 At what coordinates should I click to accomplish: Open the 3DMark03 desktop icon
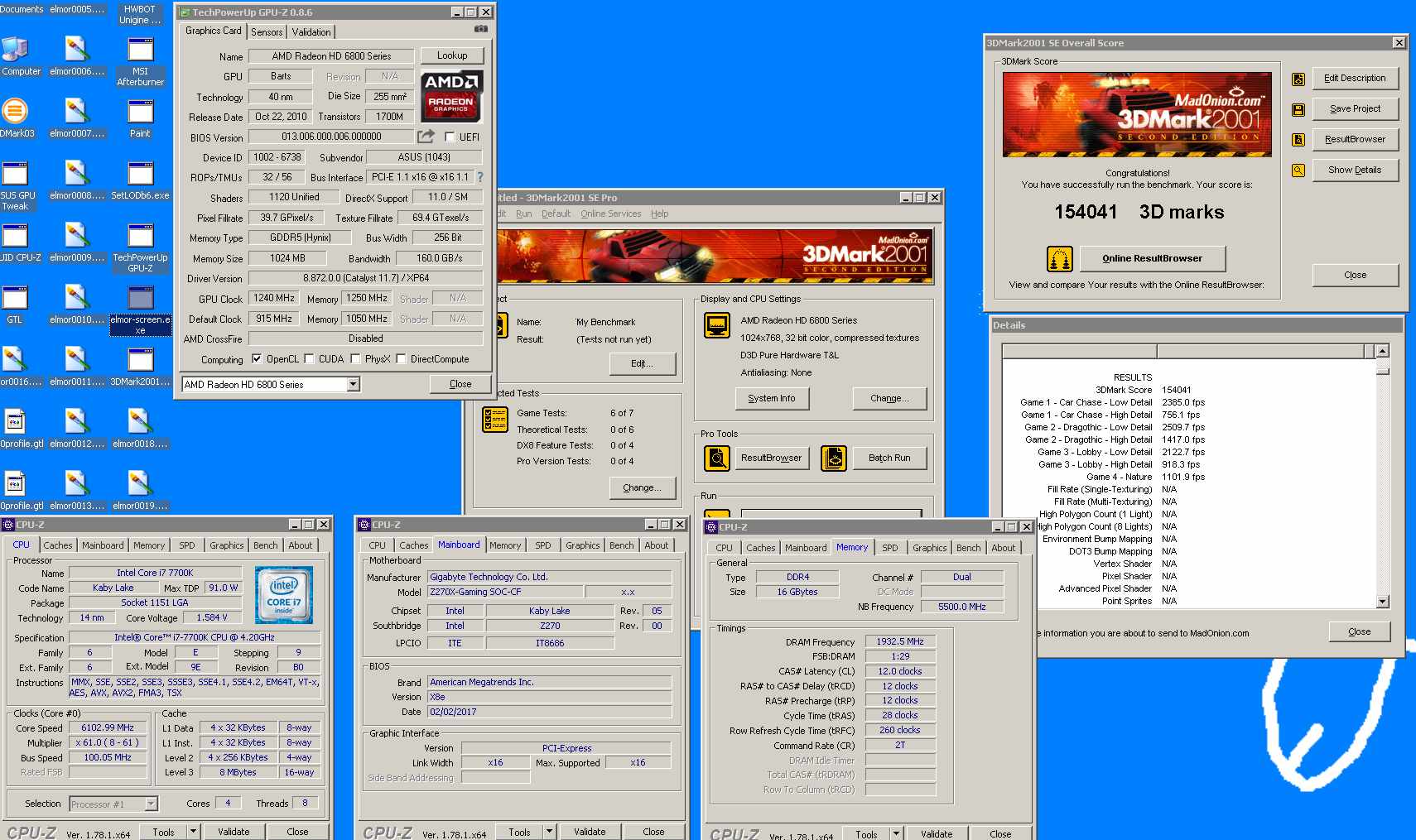pos(15,118)
